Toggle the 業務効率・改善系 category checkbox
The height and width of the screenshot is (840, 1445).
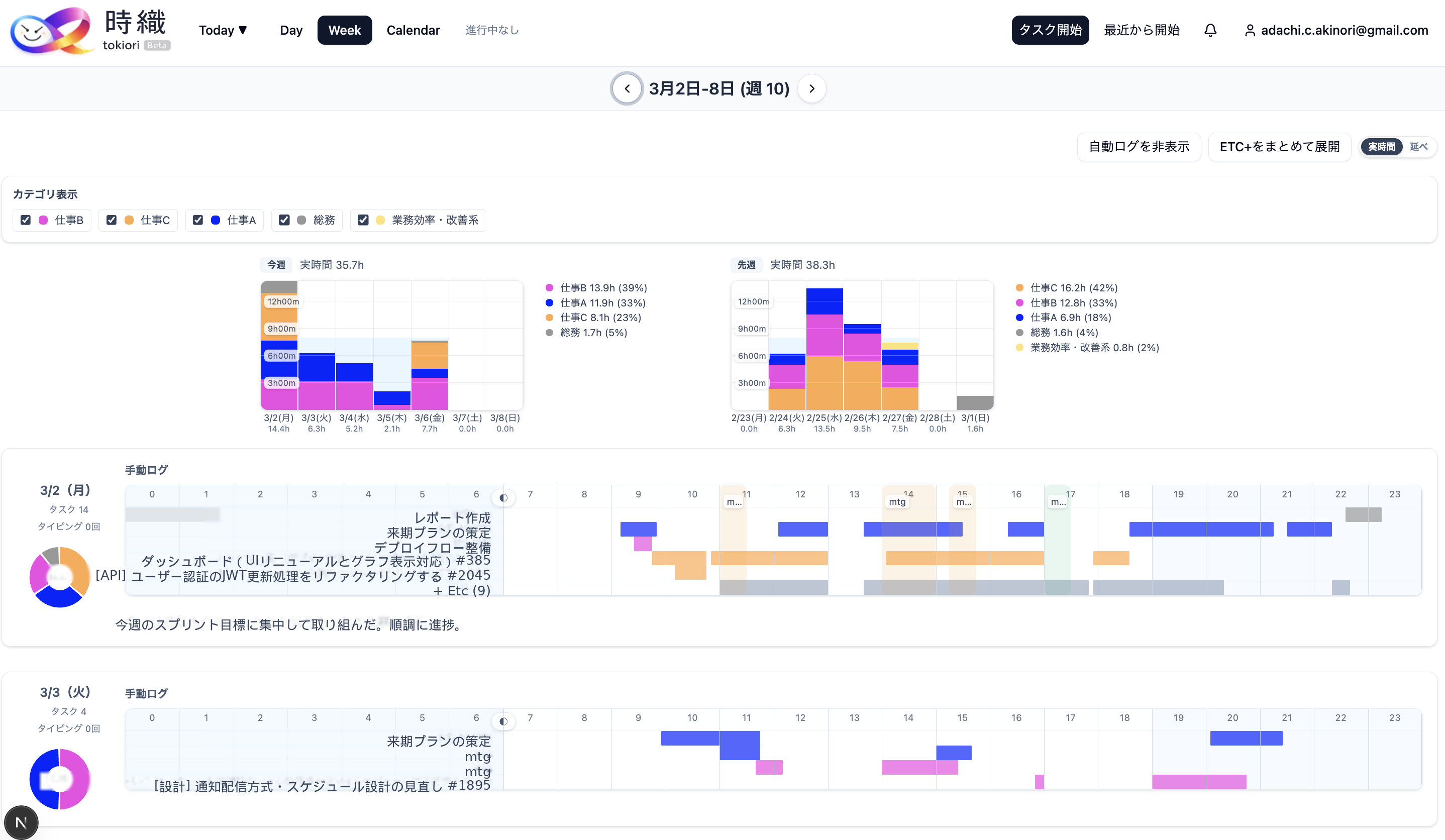(363, 220)
